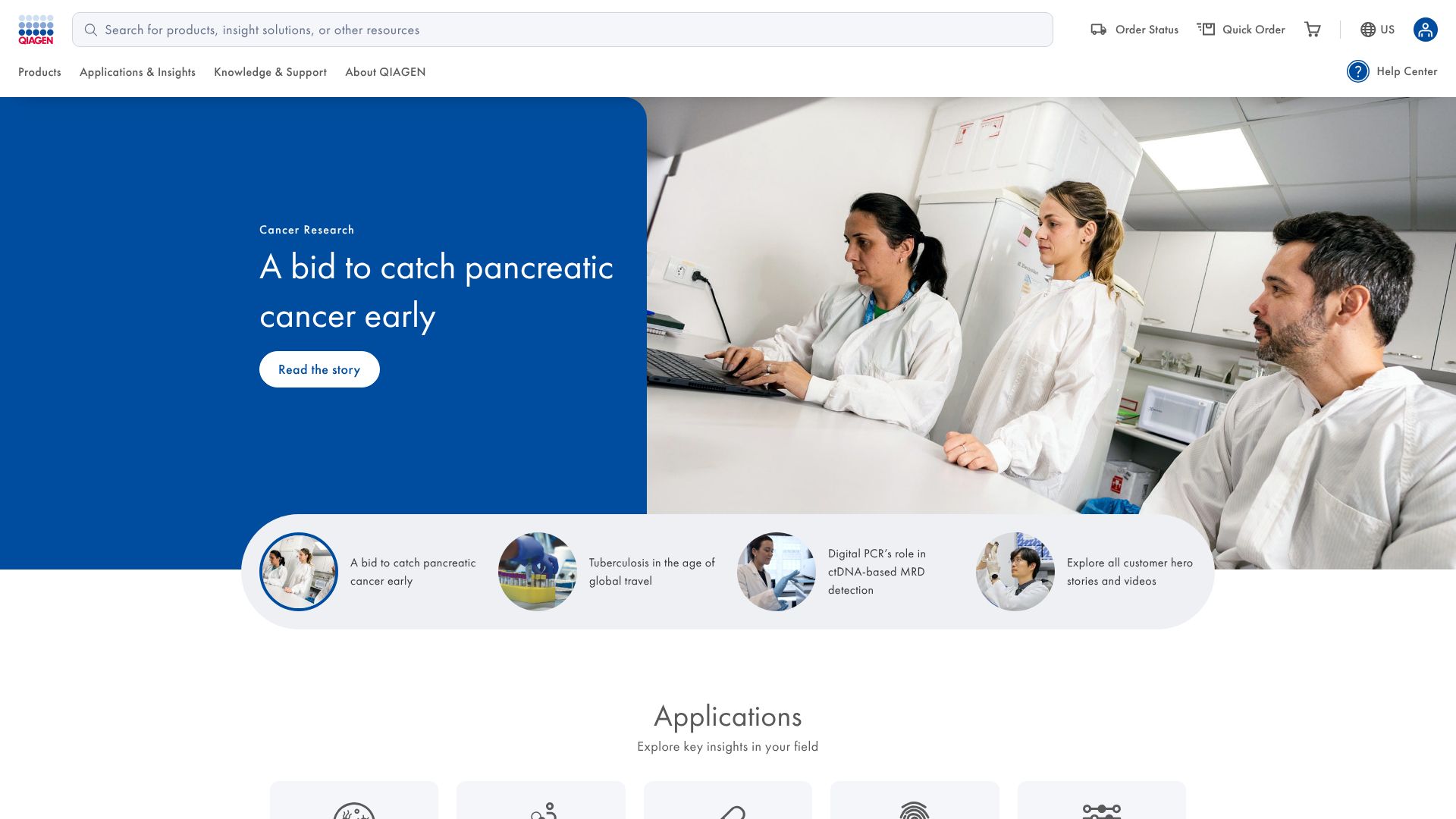Click the search magnifier icon
Image resolution: width=1456 pixels, height=819 pixels.
[91, 30]
